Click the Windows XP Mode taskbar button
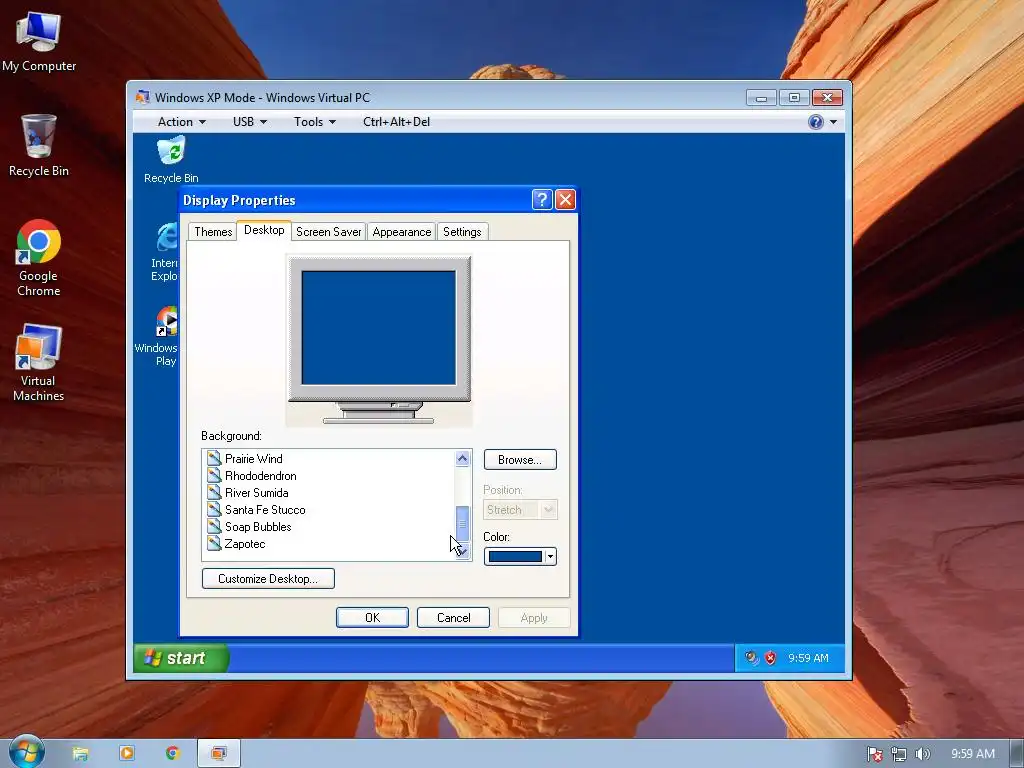This screenshot has width=1024, height=768. [219, 753]
